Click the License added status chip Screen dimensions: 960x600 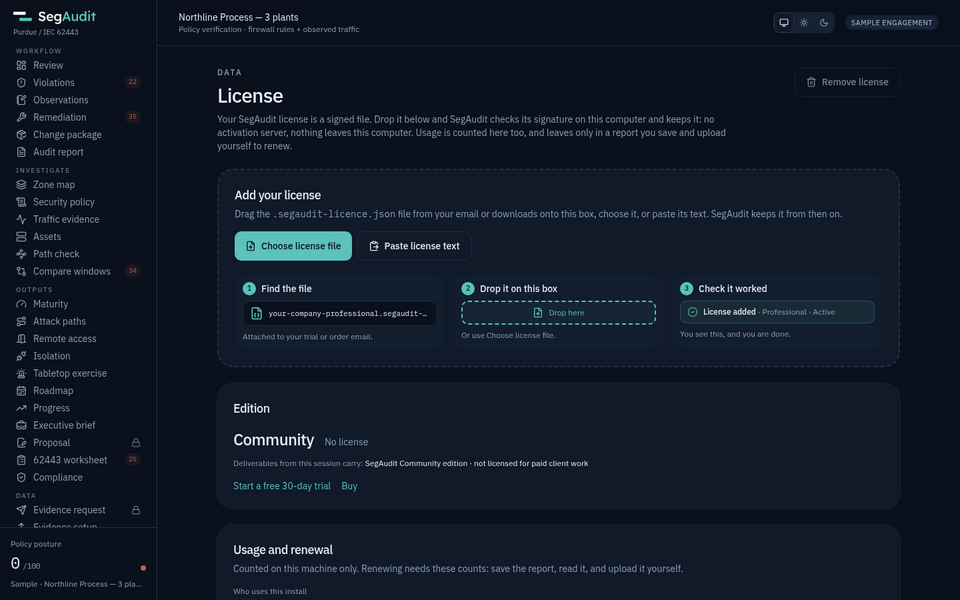[777, 312]
